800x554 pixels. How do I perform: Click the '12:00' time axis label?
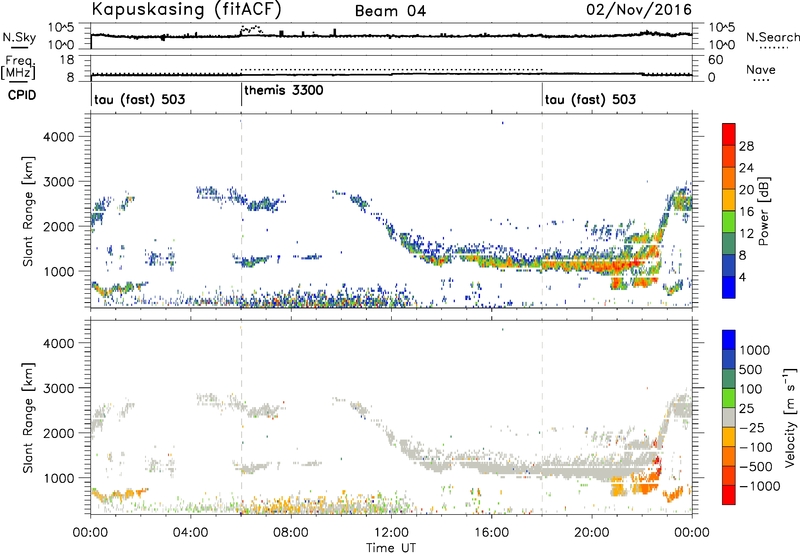391,533
